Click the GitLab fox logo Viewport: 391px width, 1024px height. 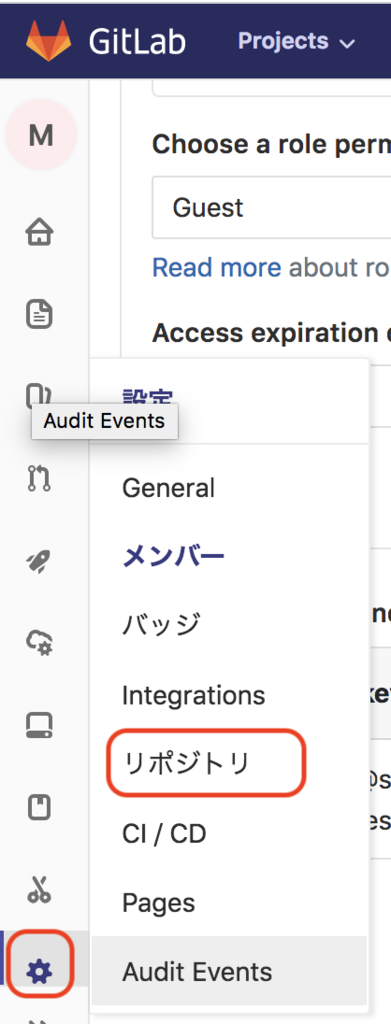(48, 40)
